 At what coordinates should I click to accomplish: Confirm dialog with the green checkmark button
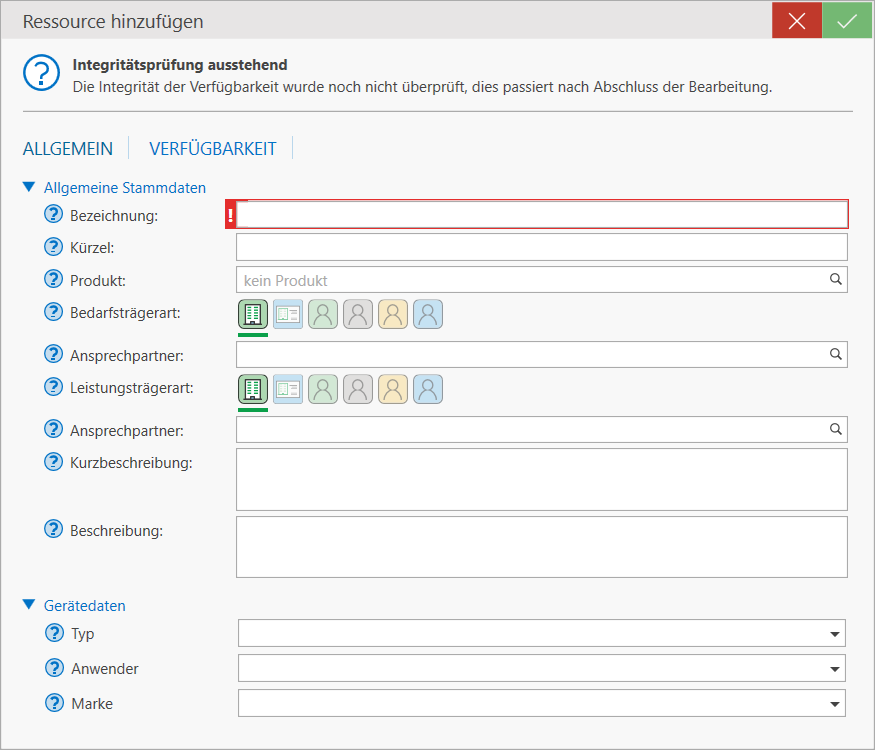(847, 21)
